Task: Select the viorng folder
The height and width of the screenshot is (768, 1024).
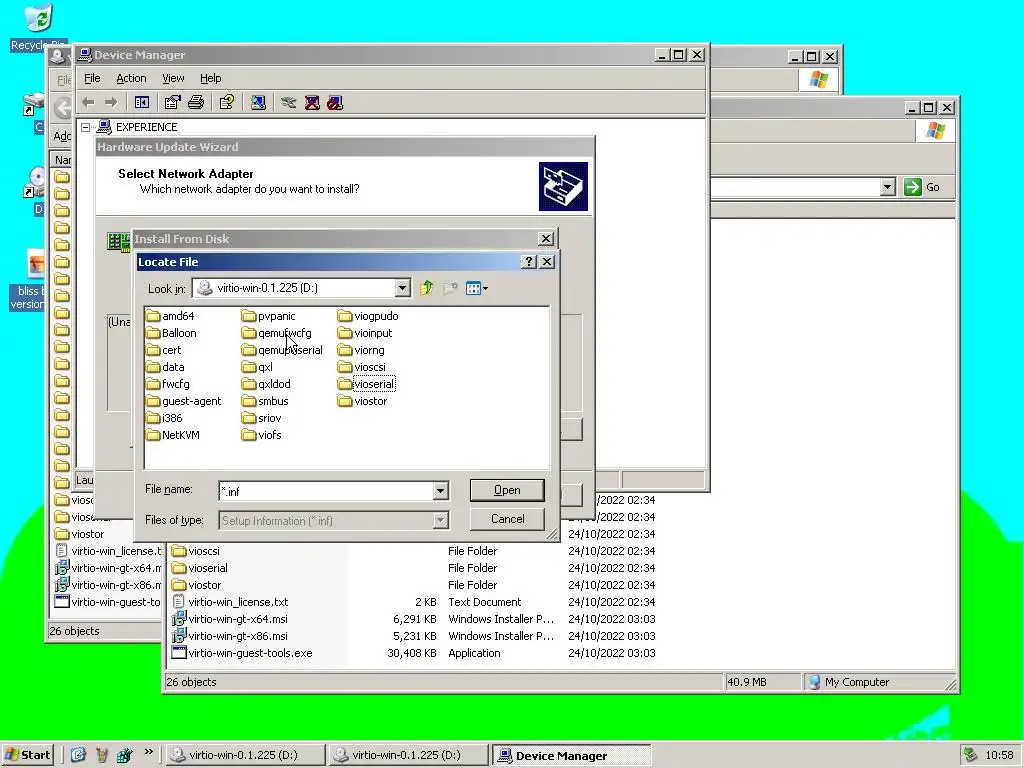Action: pyautogui.click(x=362, y=350)
